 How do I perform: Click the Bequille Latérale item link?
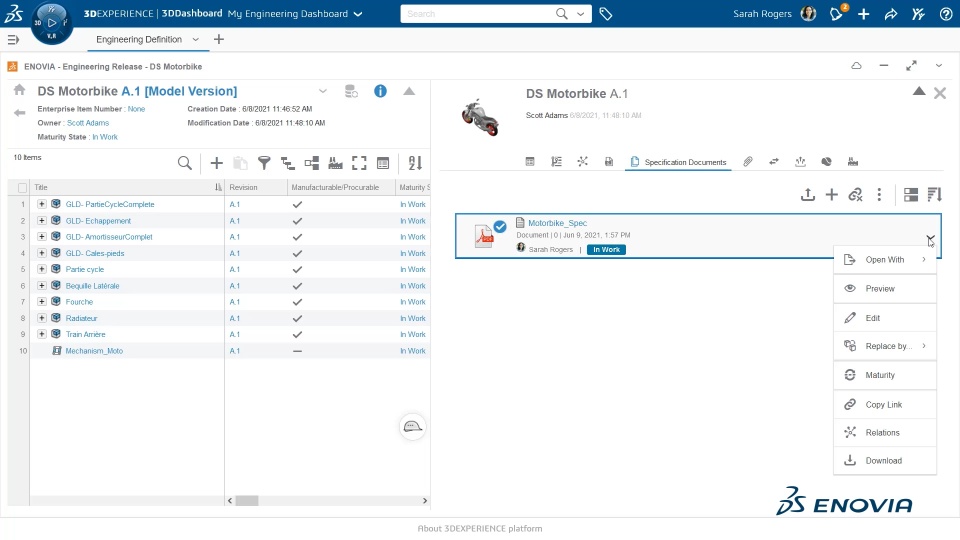point(92,285)
